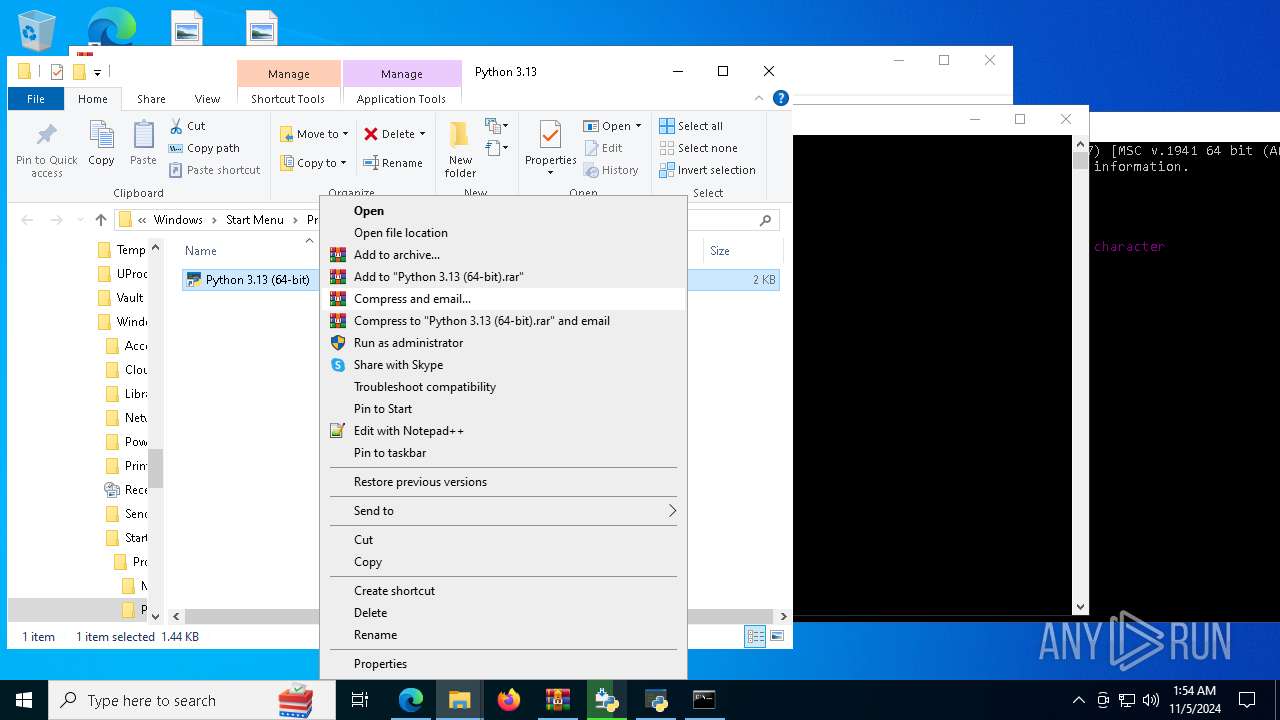The height and width of the screenshot is (720, 1280).
Task: Select the Vault folder in the tree
Action: 121,298
